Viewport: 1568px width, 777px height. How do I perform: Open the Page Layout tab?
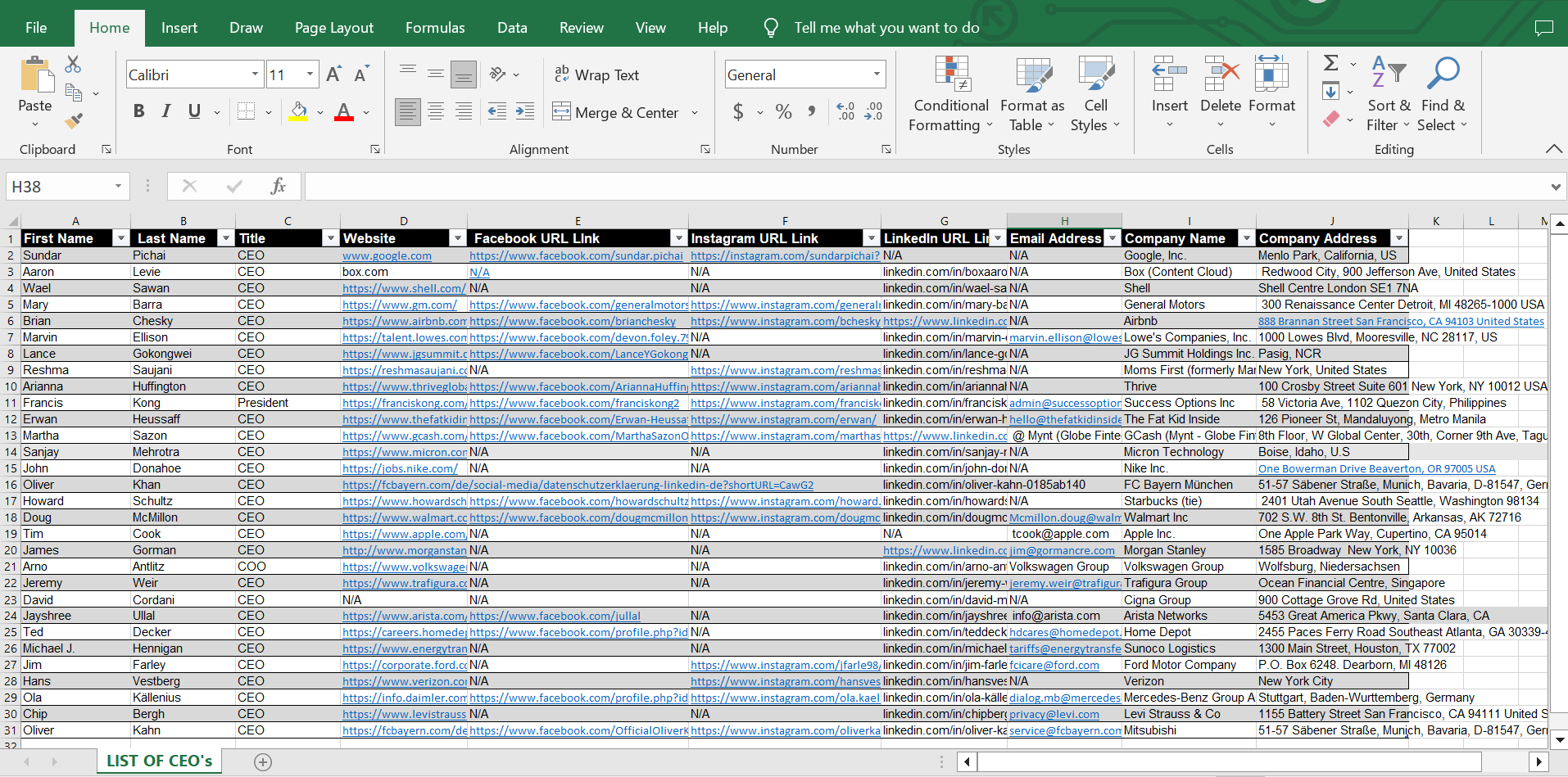pos(333,28)
